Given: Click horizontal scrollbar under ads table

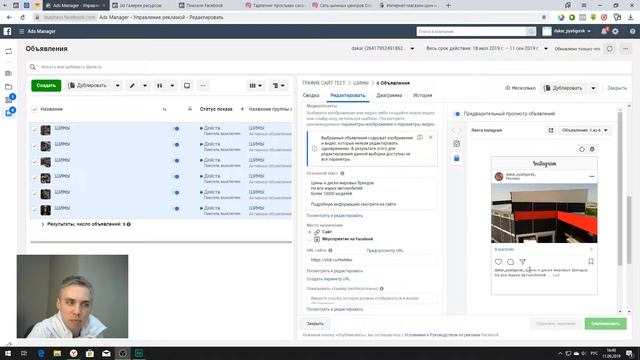Looking at the screenshot, I should [161, 242].
